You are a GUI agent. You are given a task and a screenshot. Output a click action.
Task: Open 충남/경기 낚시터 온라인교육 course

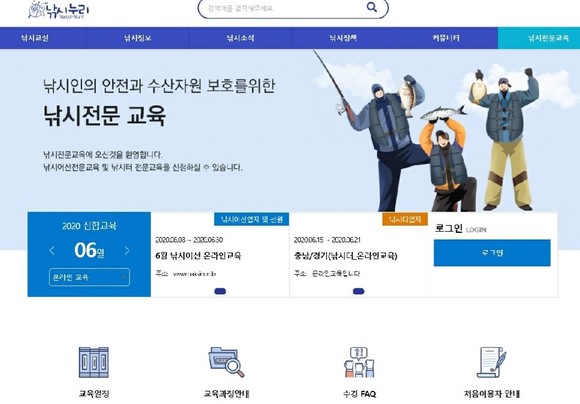(345, 256)
